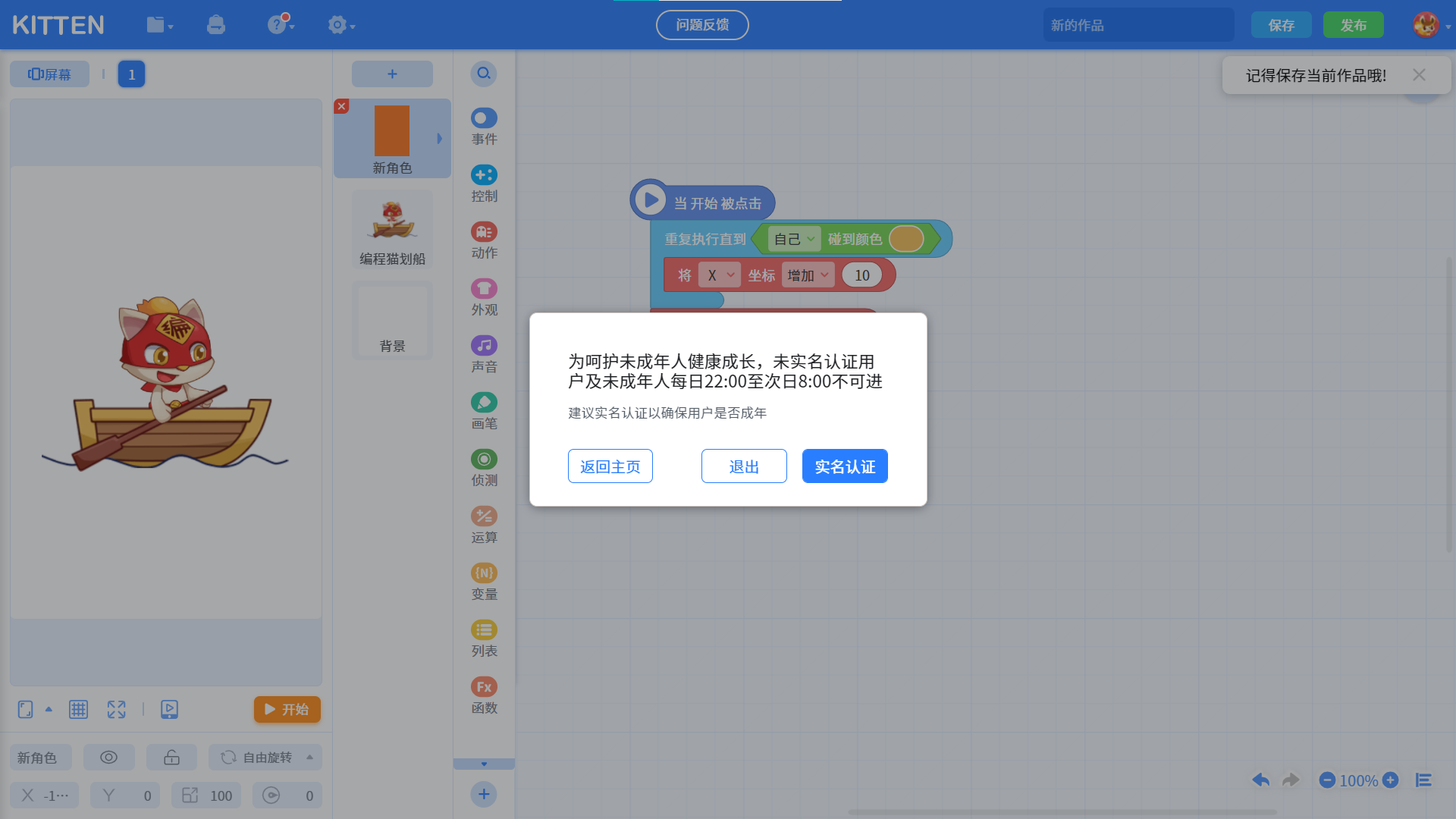
Task: Select the 声音 block category
Action: pyautogui.click(x=484, y=355)
